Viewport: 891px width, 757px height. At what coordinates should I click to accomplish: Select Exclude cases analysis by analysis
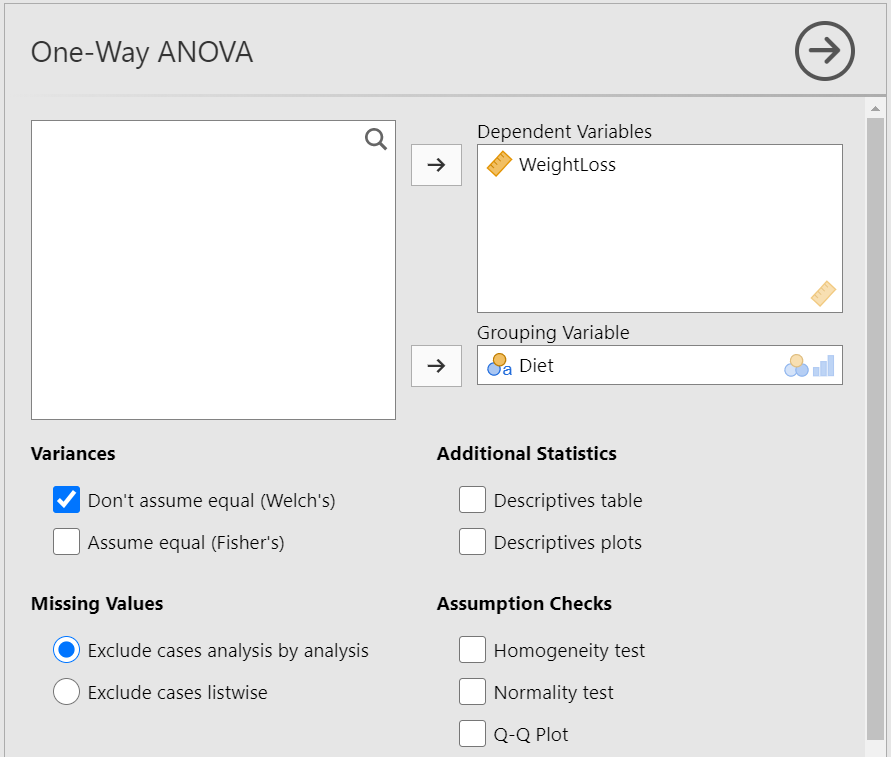pyautogui.click(x=67, y=650)
